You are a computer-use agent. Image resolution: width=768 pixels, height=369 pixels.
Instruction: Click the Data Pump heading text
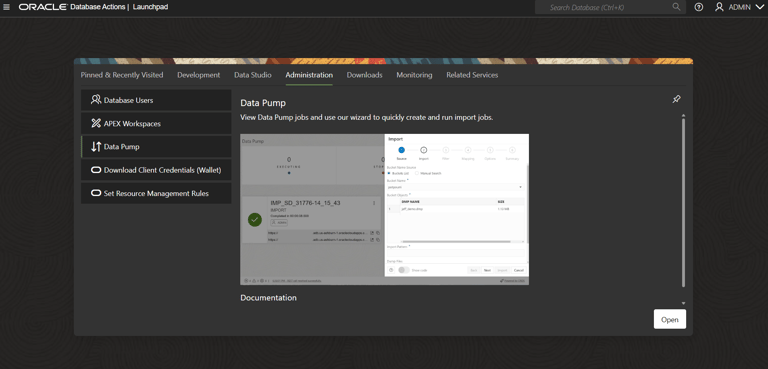(263, 103)
